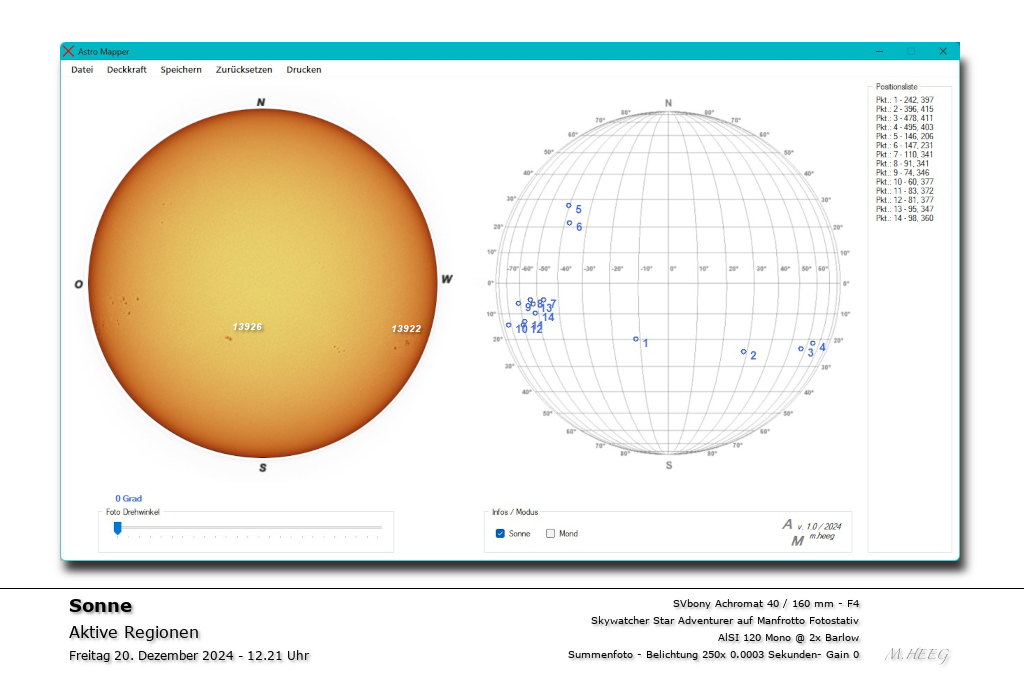Open the Deckkraft menu
The height and width of the screenshot is (674, 1024).
click(x=126, y=69)
